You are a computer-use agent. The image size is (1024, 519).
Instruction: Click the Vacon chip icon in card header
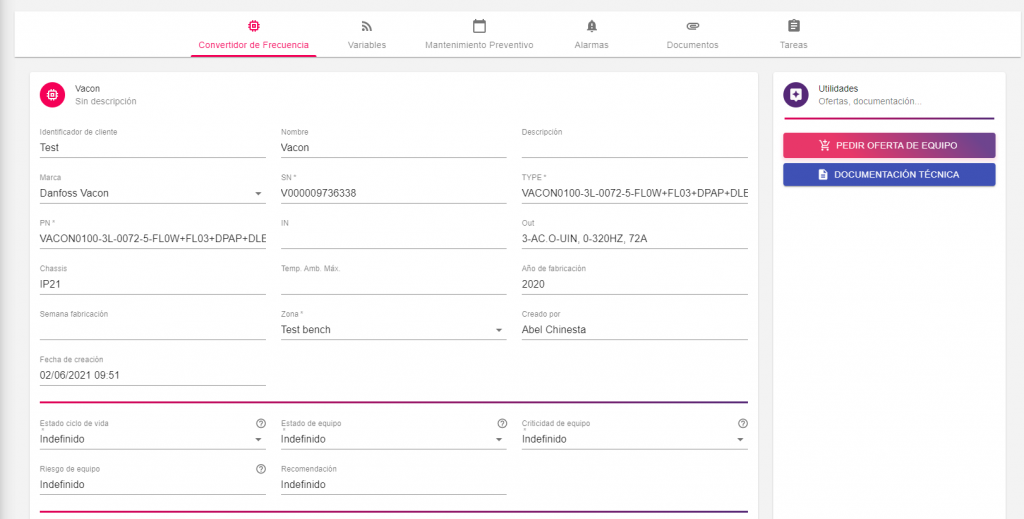tap(52, 94)
